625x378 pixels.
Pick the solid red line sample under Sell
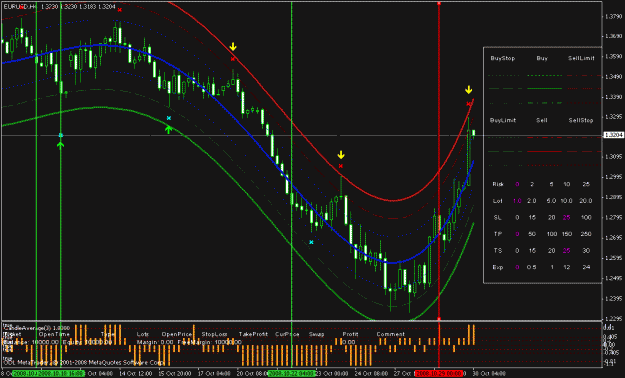coord(544,152)
